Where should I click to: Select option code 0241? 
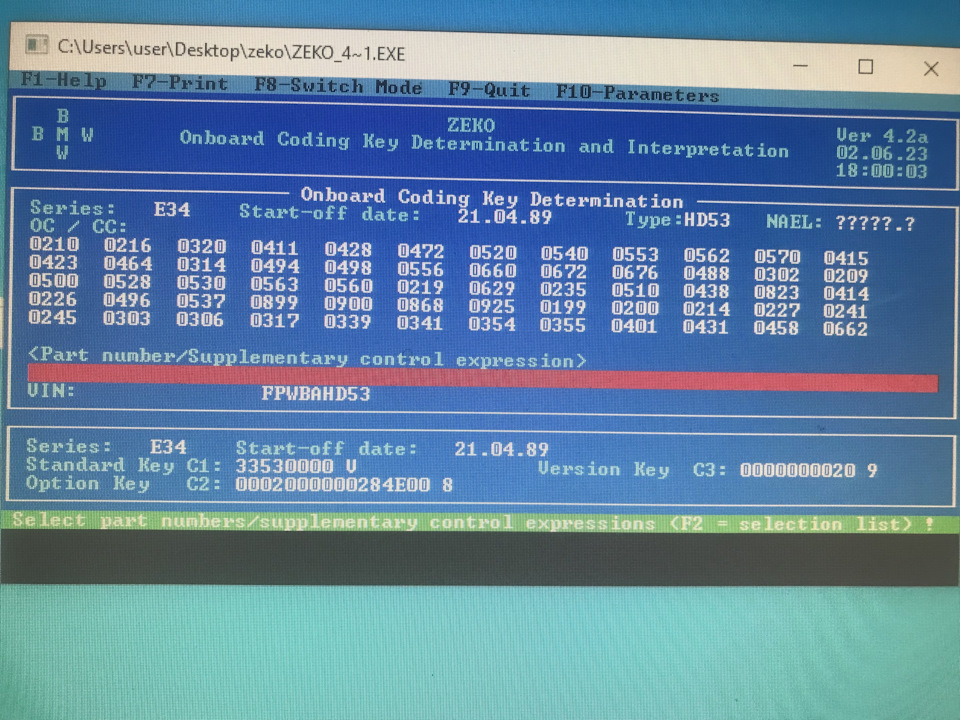point(846,312)
